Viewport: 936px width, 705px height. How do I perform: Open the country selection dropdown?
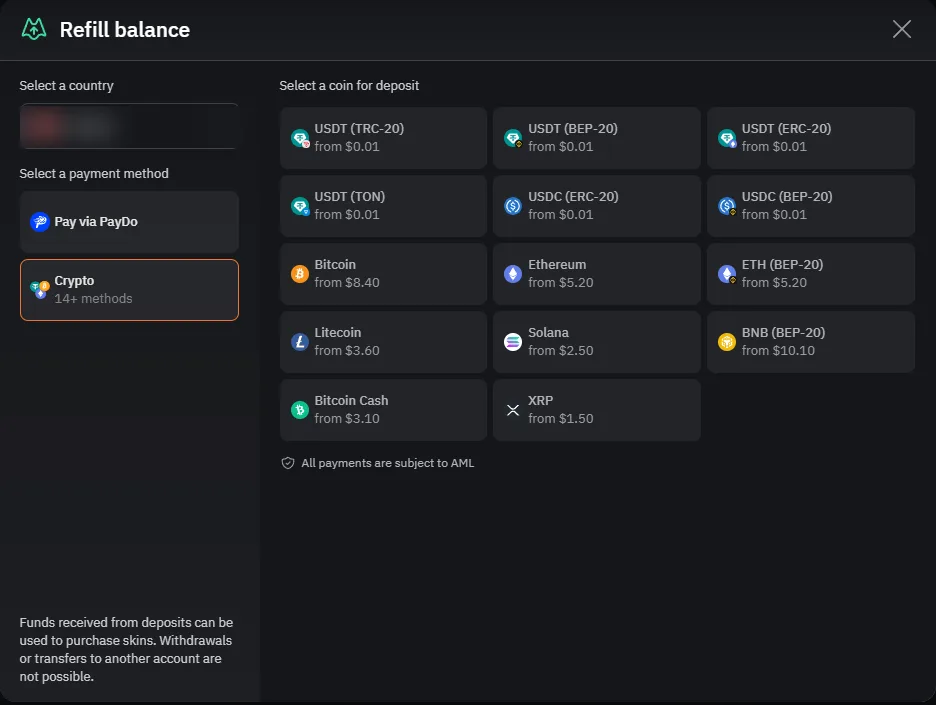129,126
